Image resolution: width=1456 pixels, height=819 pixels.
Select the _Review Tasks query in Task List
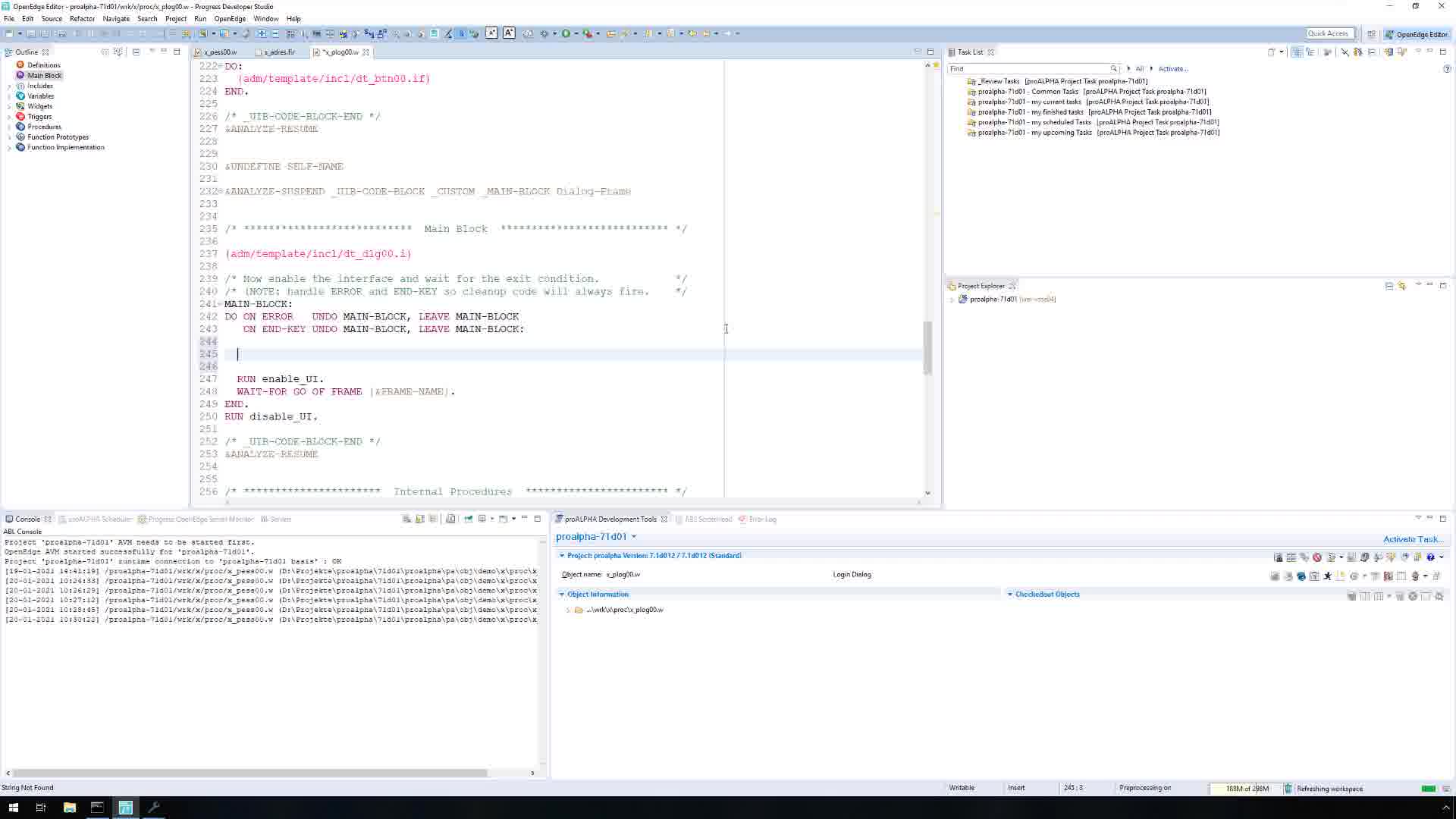1058,81
